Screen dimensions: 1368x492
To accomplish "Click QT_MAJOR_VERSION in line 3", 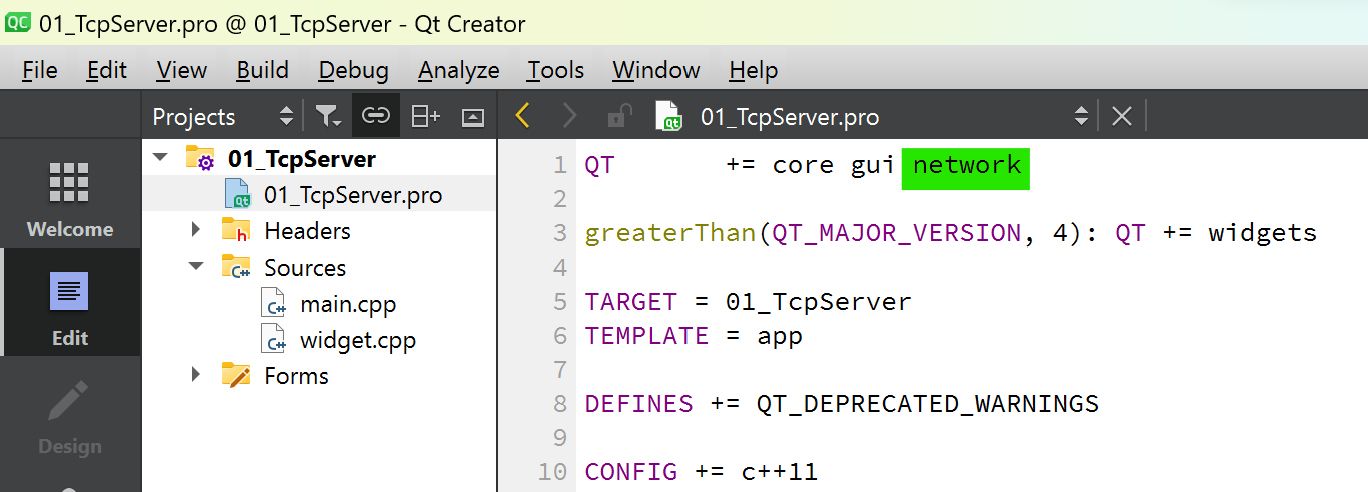I will 896,233.
